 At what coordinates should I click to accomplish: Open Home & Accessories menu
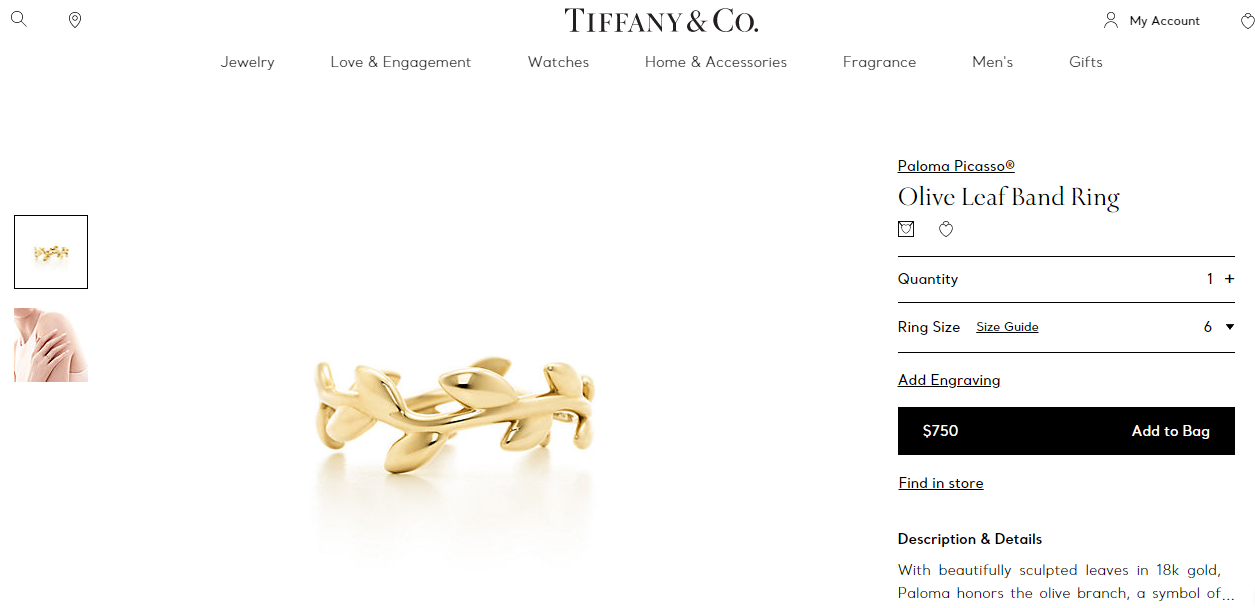pyautogui.click(x=716, y=62)
